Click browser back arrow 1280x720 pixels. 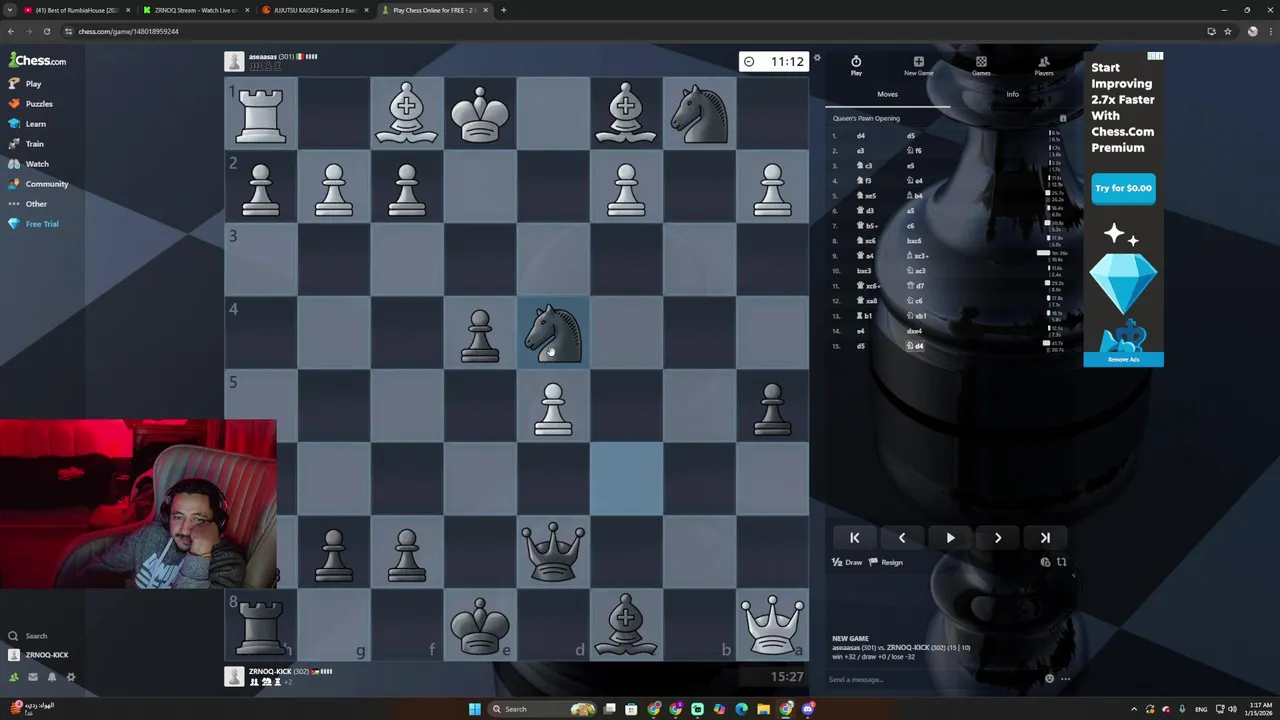11,31
